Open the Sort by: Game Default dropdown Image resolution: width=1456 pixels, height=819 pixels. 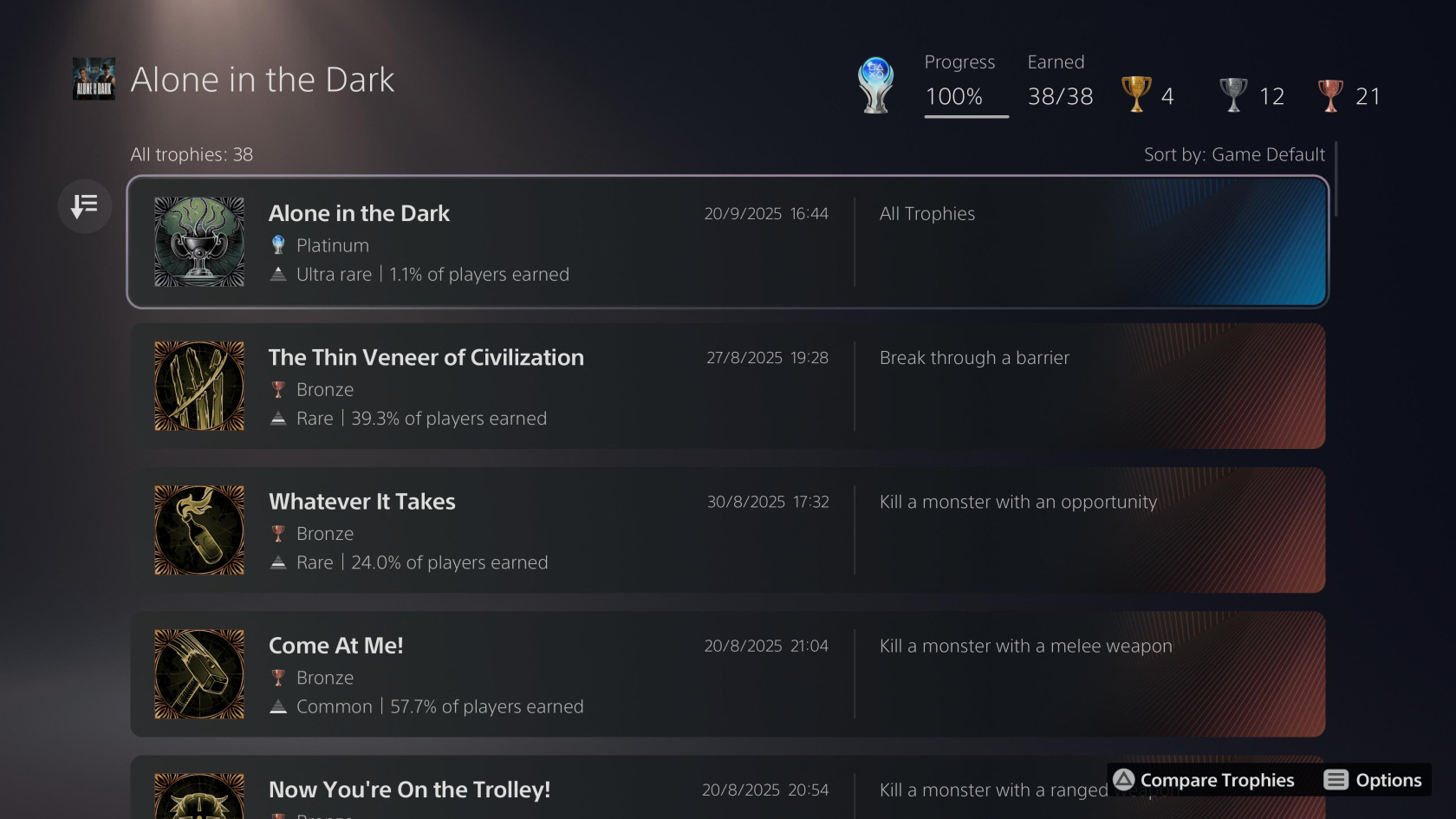pyautogui.click(x=1233, y=154)
